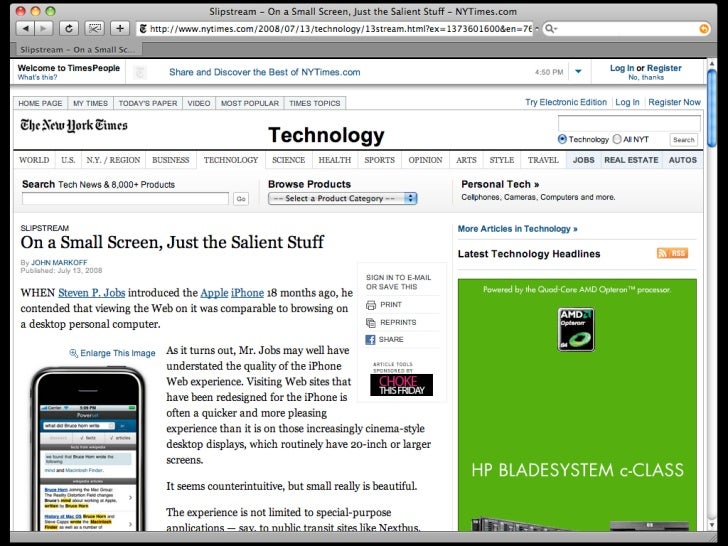The height and width of the screenshot is (546, 728).
Task: Go to the HEALTH section
Action: 334,160
